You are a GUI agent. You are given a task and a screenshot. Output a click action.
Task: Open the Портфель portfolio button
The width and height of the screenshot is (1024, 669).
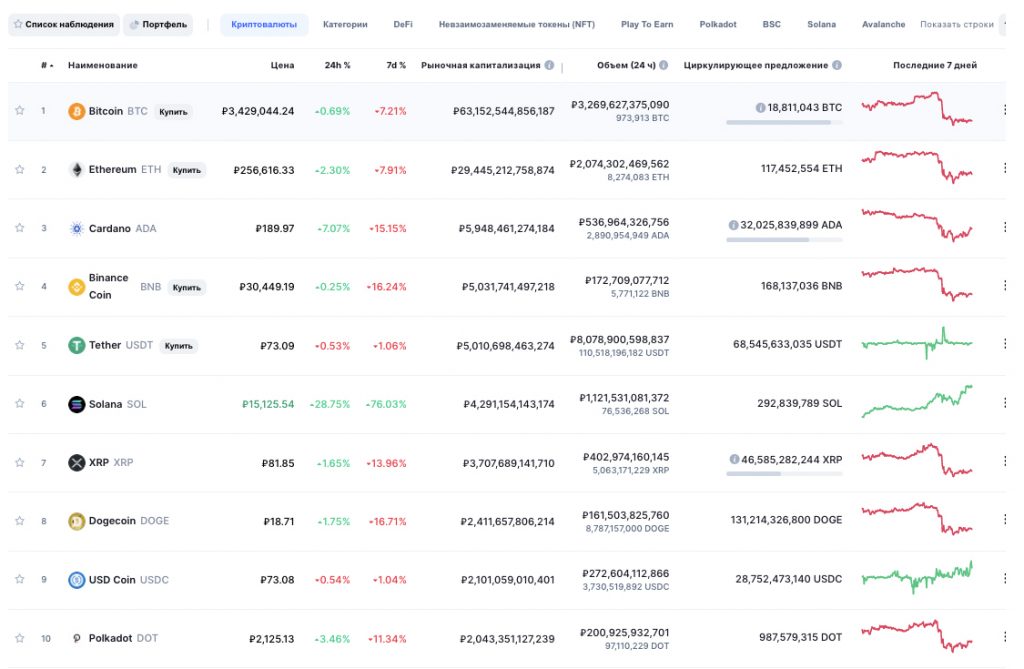[x=158, y=24]
